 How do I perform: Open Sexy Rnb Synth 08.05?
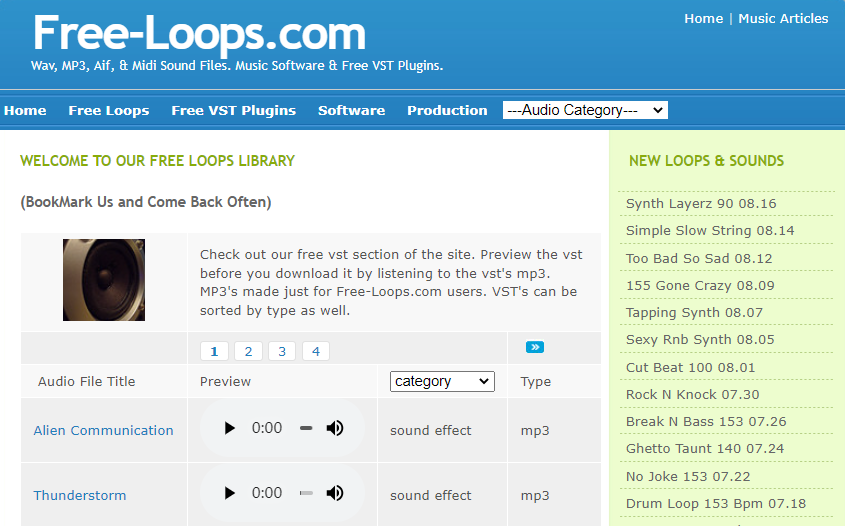[x=700, y=340]
